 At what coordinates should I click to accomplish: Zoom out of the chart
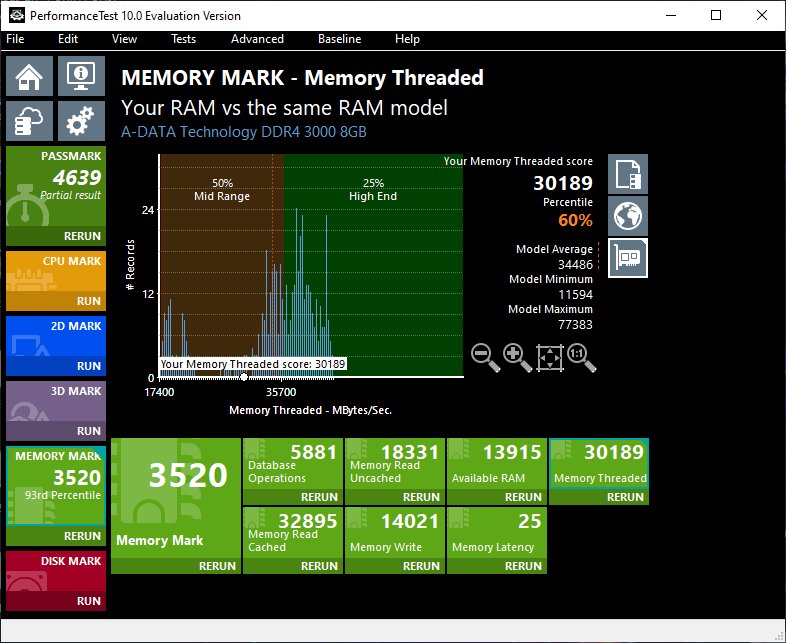tap(485, 357)
